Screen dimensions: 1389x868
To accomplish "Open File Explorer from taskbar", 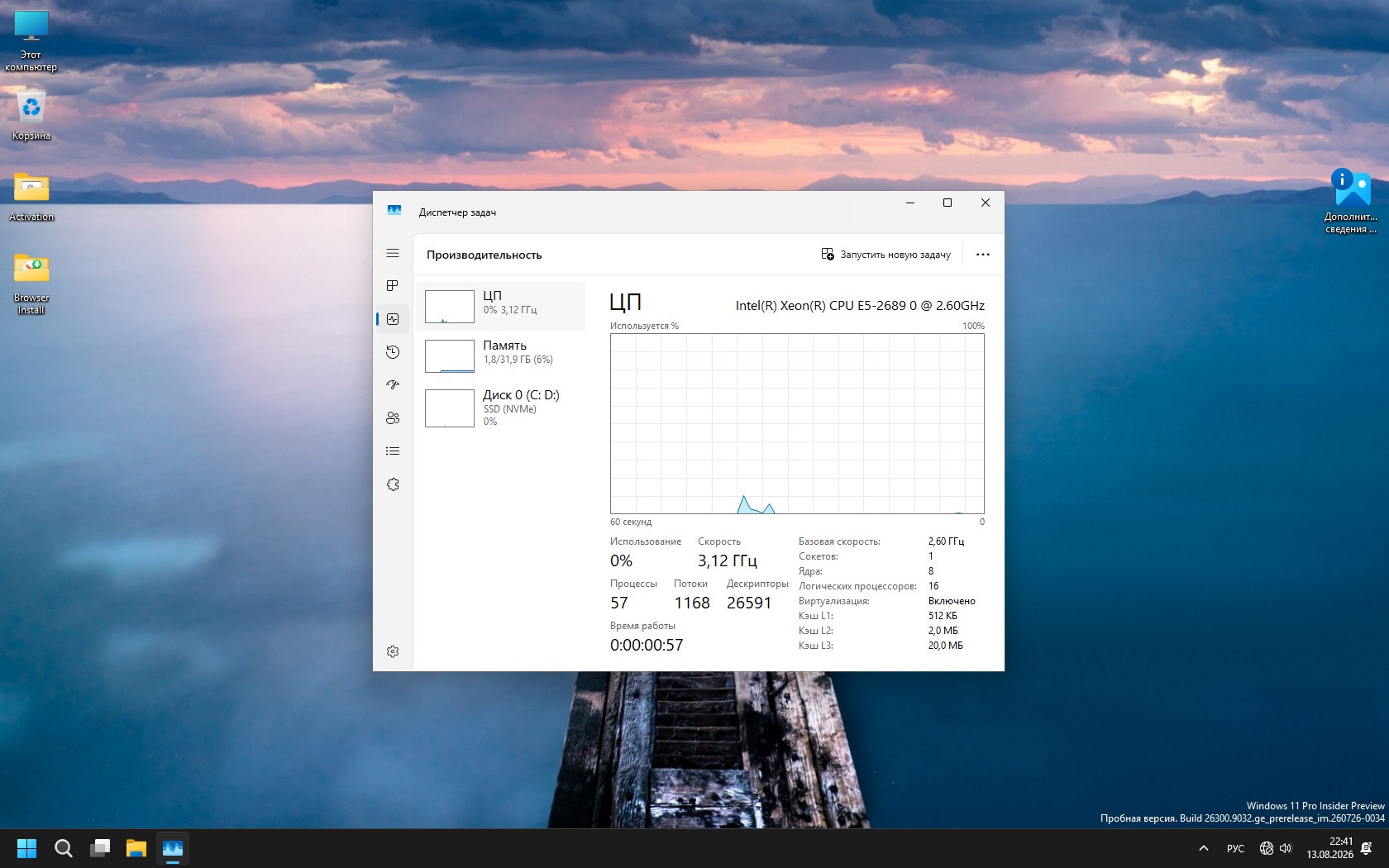I will coord(136,848).
